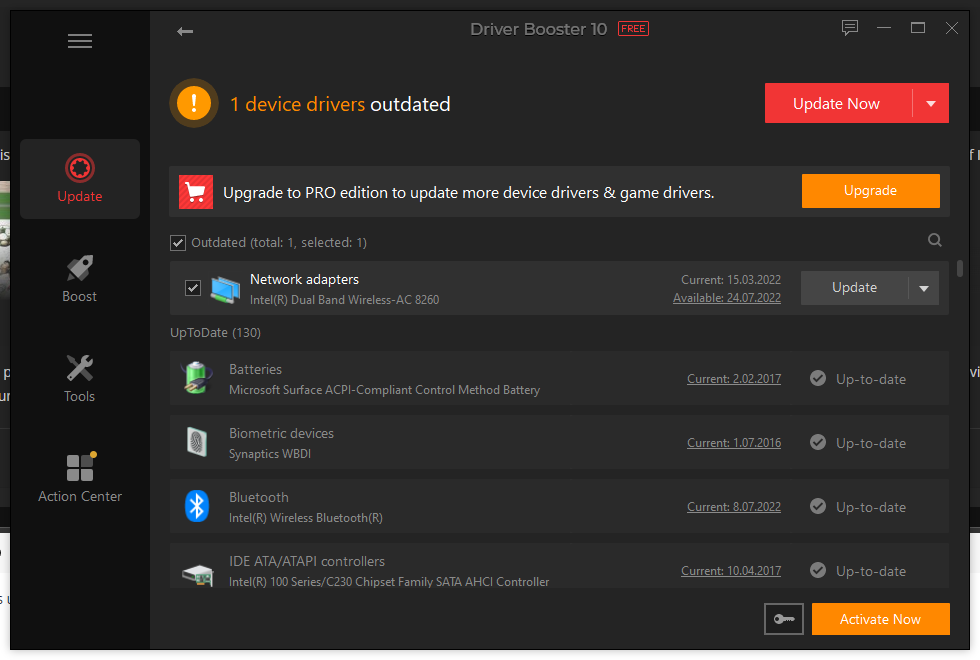Maximize the Driver Booster window

(x=918, y=28)
